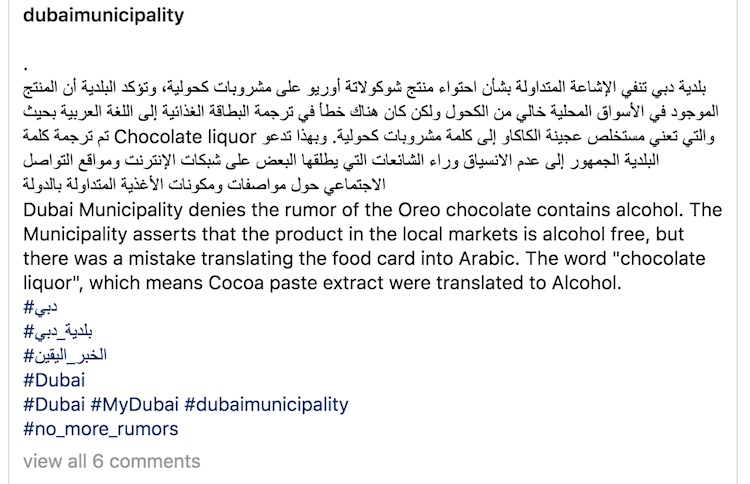
Task: Follow the #dubaimunicipality hashtag link
Action: [266, 405]
